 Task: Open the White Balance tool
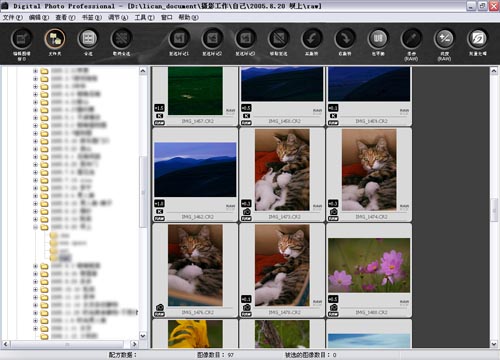(x=378, y=39)
